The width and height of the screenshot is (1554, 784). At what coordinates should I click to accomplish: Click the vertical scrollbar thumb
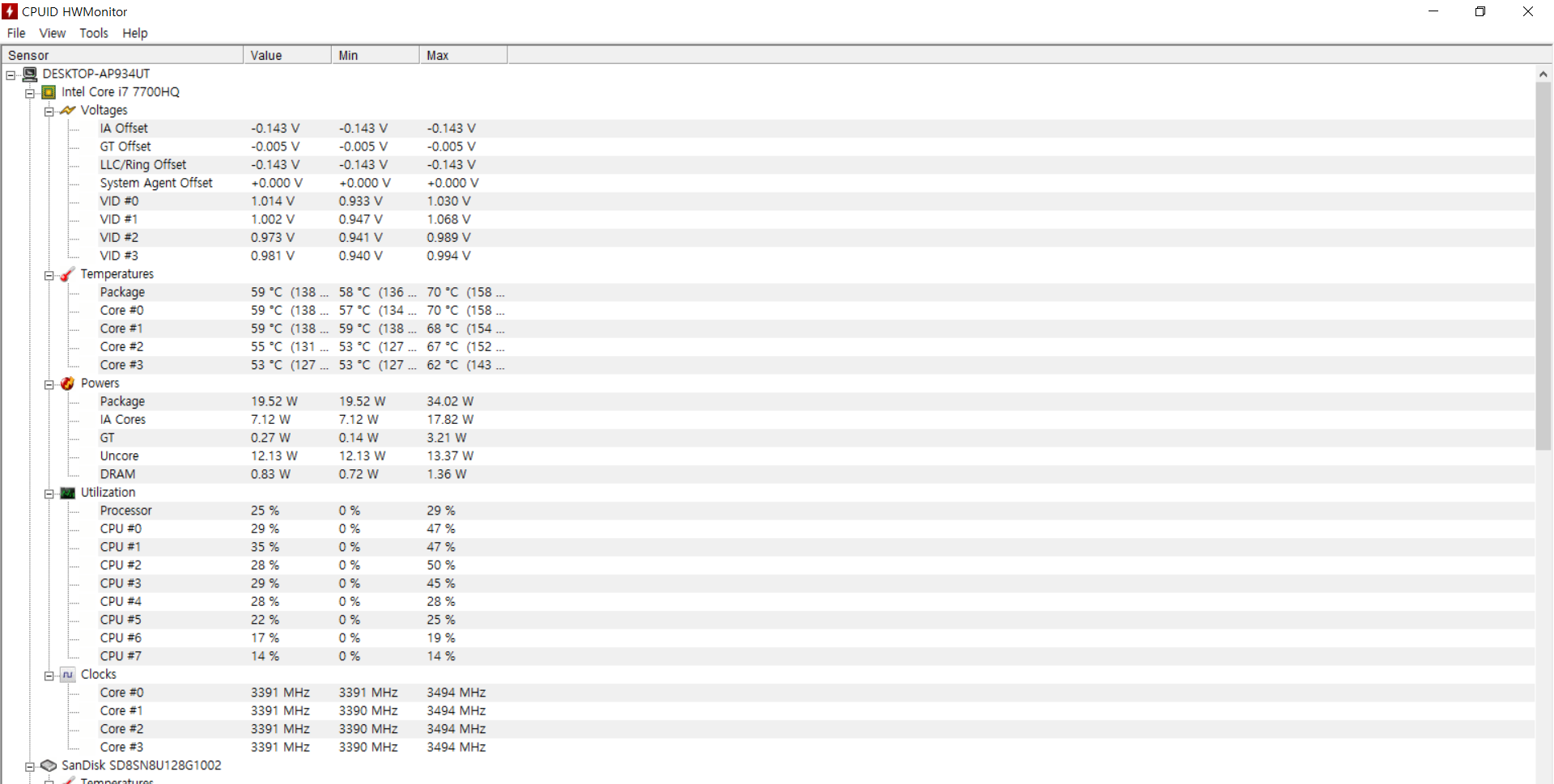pos(1543,265)
